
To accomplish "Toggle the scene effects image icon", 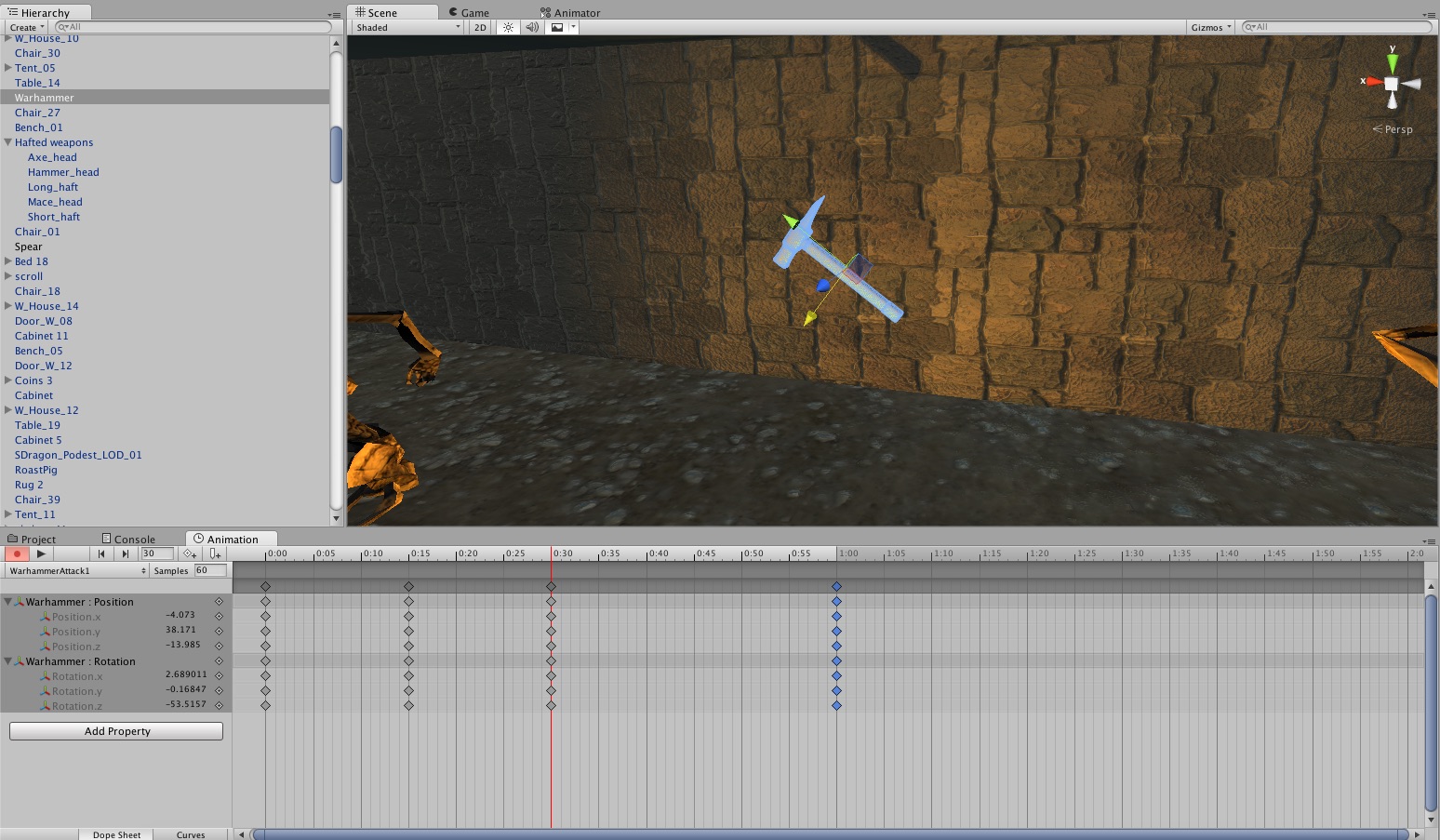I will click(x=557, y=27).
